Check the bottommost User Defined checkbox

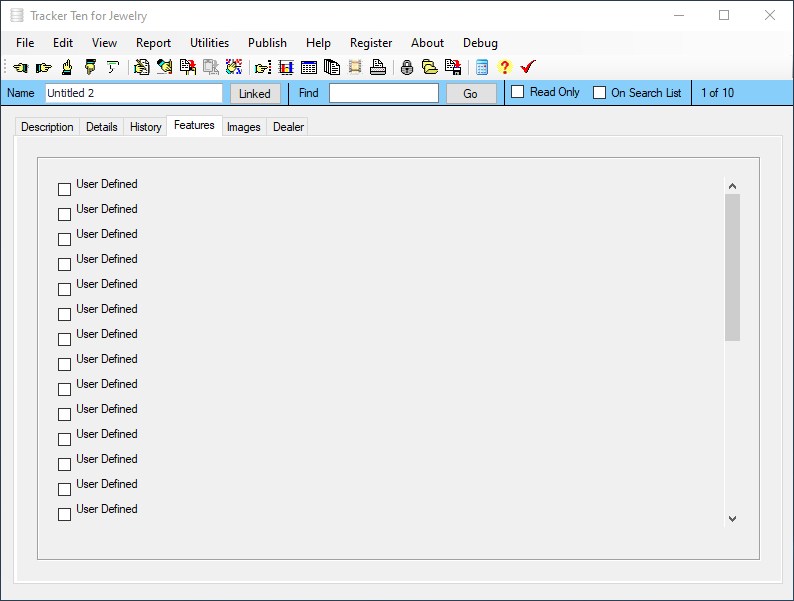[64, 514]
